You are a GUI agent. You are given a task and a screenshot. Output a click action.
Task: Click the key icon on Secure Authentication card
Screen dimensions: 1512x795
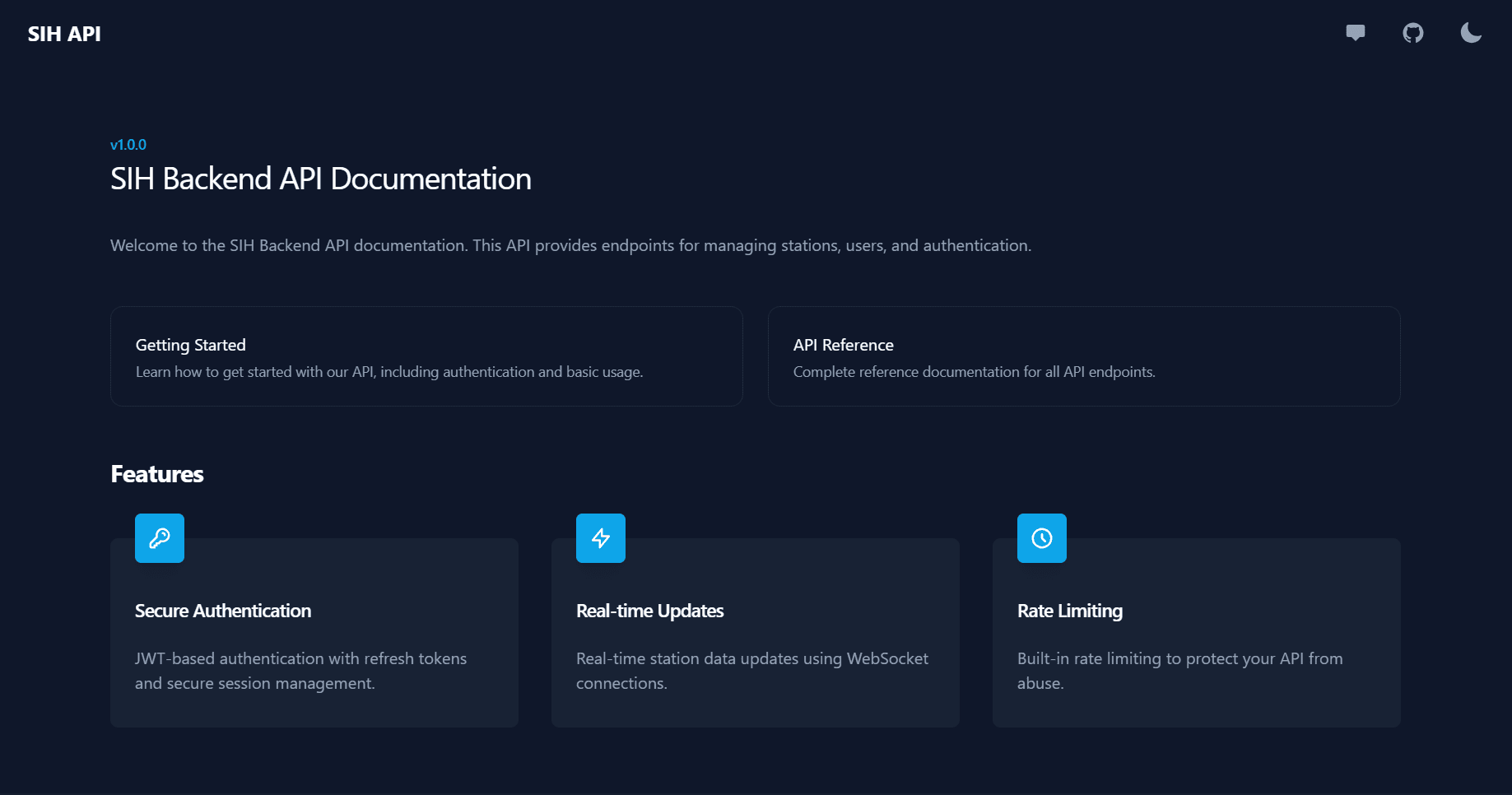[159, 538]
